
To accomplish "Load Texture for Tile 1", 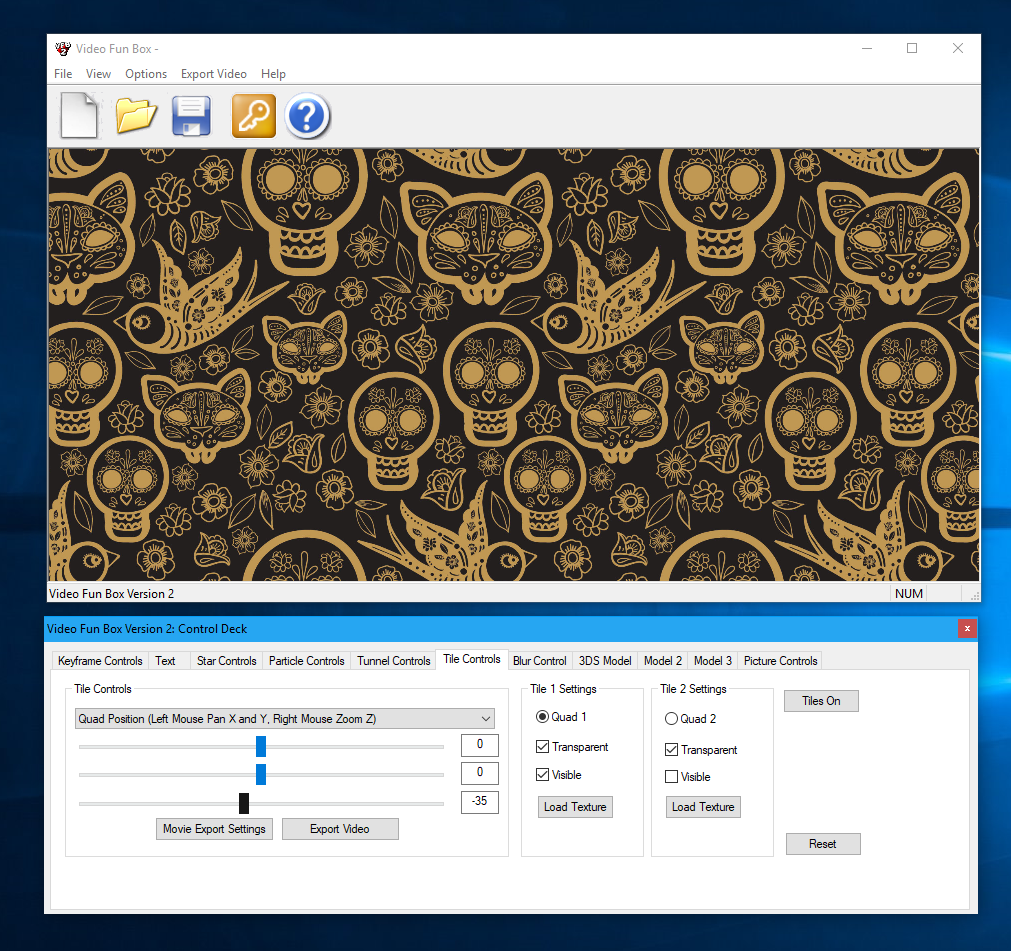I will [575, 807].
